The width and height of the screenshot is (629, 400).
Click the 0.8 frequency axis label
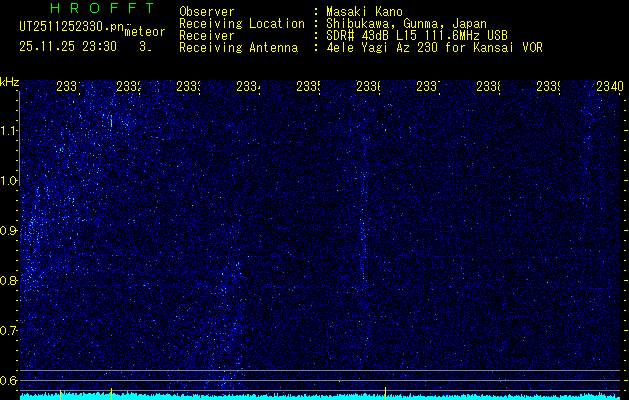tap(9, 280)
